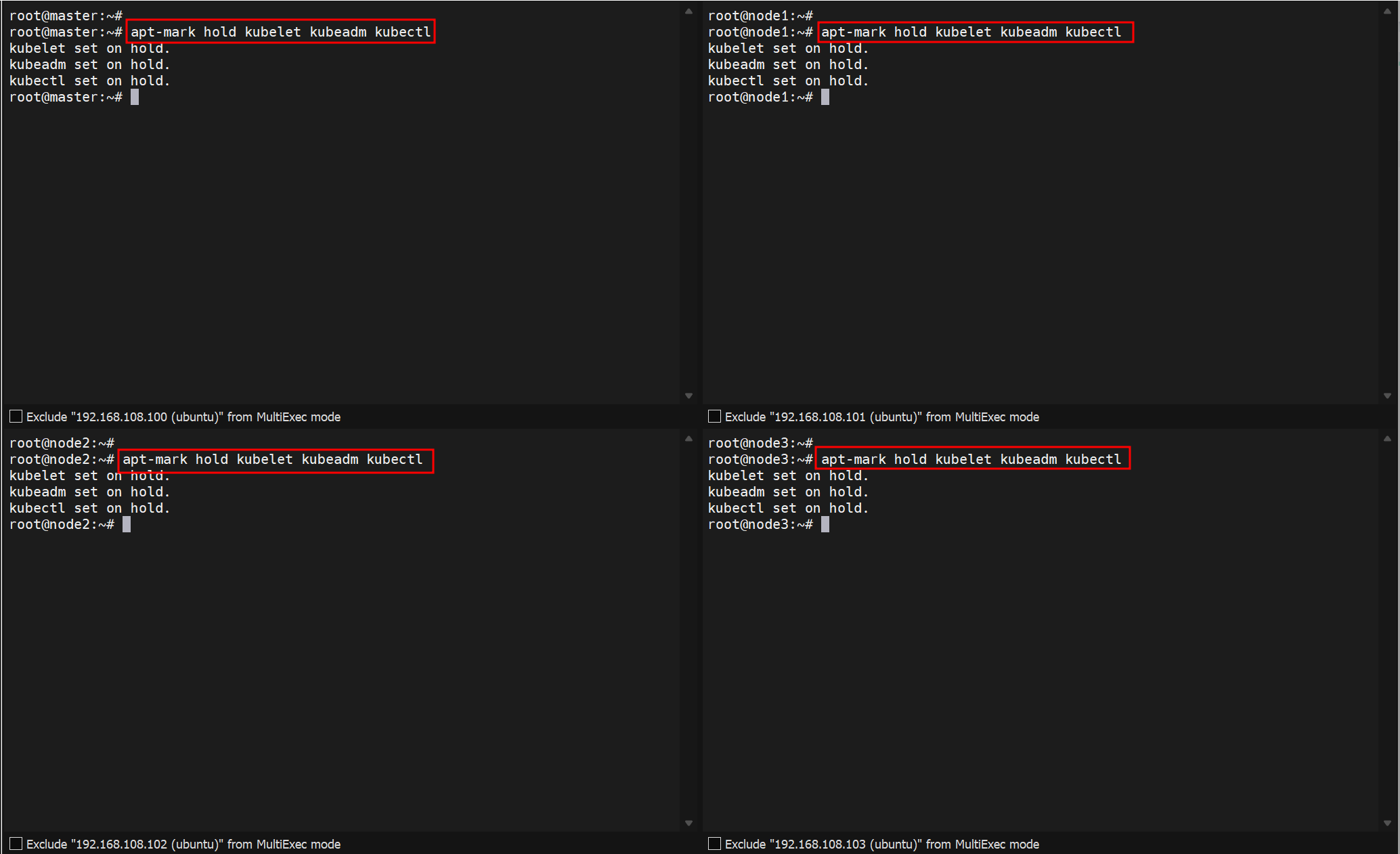
Task: Exclude 192.168.108.101 from MultiExec mode
Action: click(x=714, y=417)
